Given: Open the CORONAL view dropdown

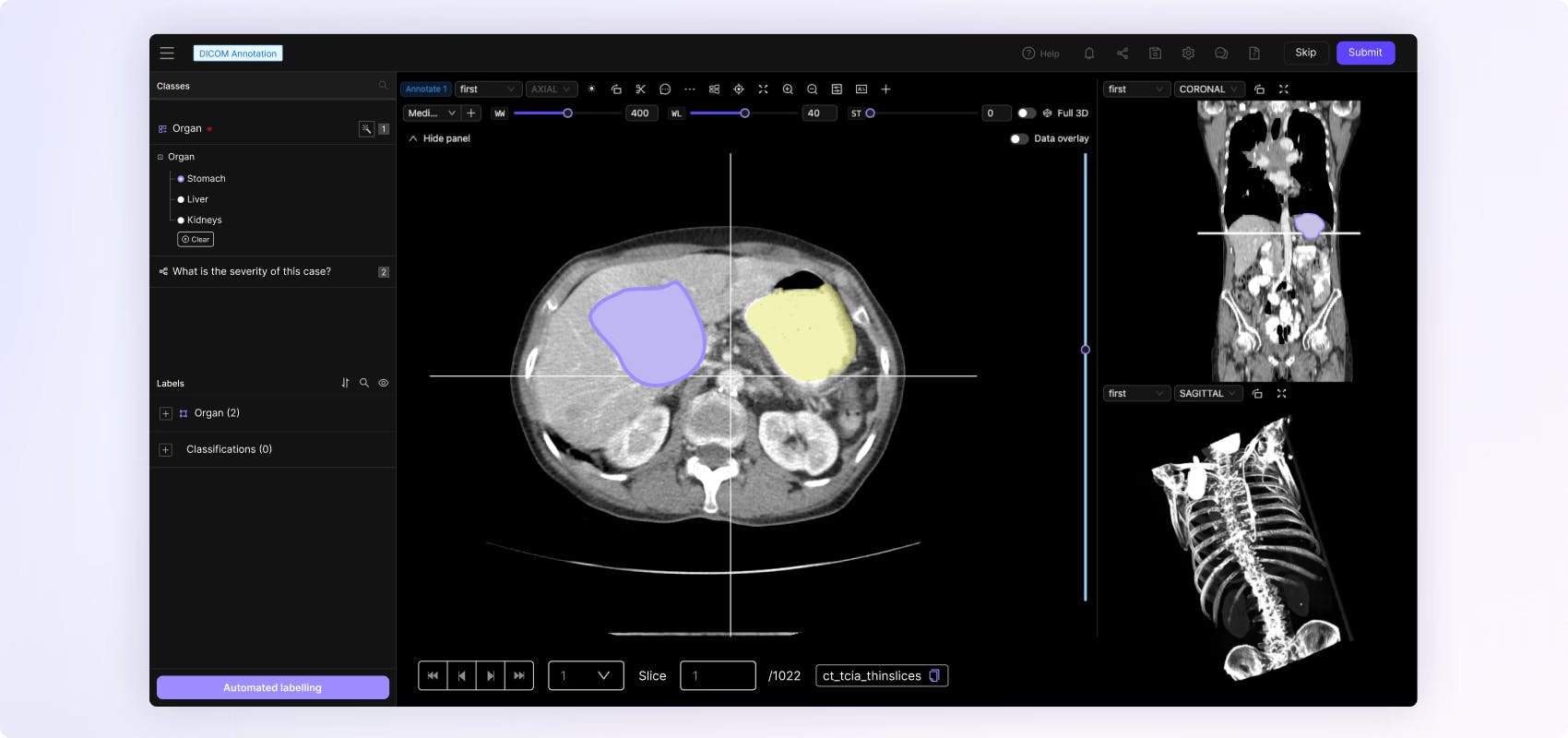Looking at the screenshot, I should [1209, 89].
